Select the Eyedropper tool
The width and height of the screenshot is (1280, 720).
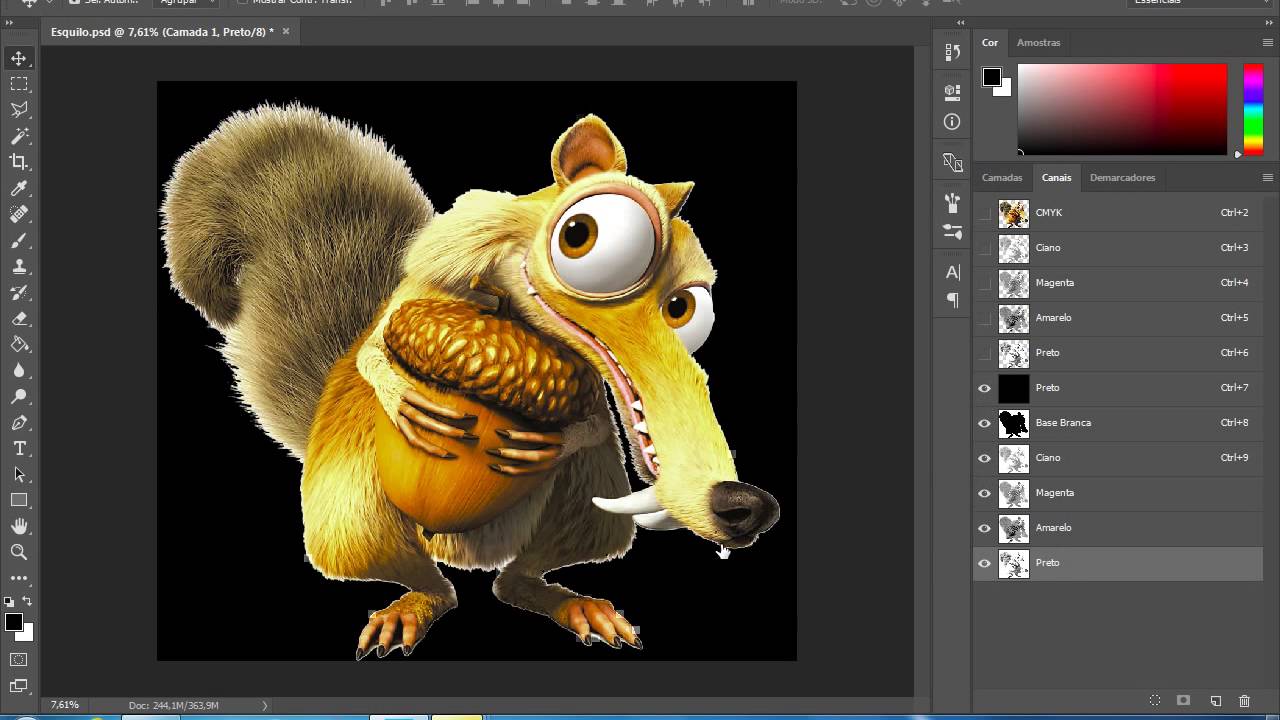[x=19, y=188]
